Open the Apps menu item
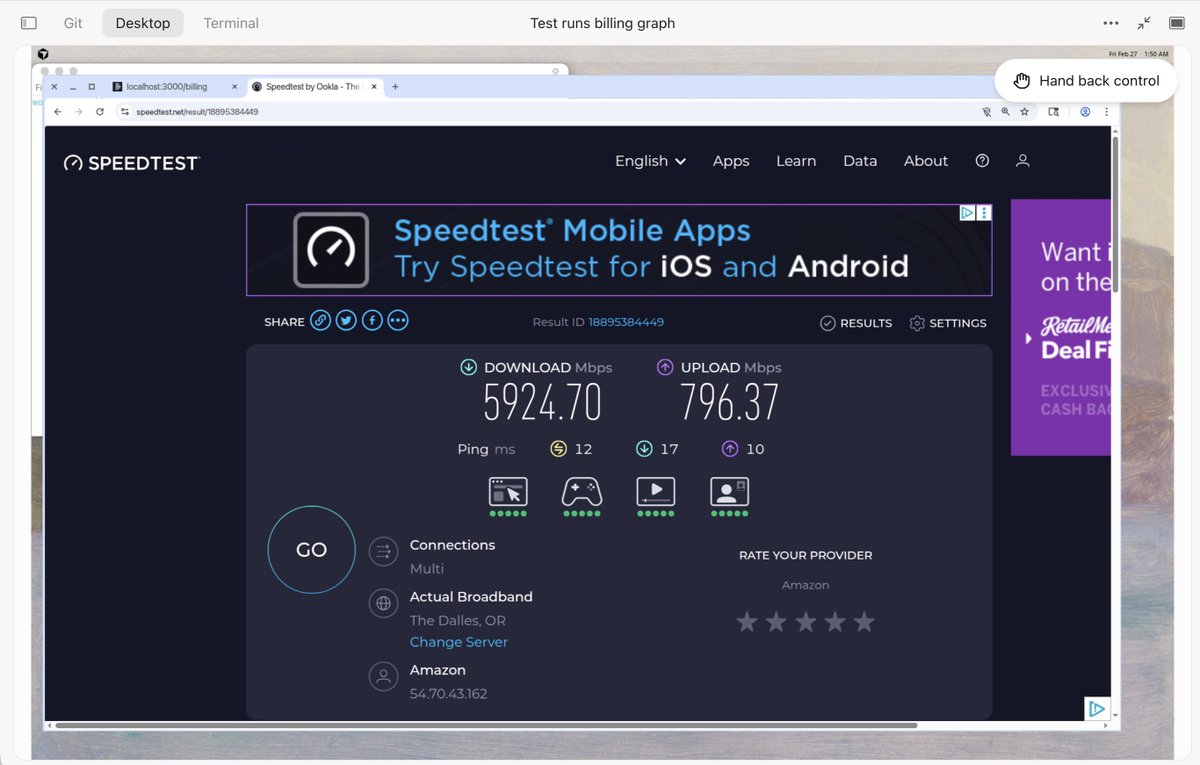This screenshot has height=765, width=1200. (731, 161)
